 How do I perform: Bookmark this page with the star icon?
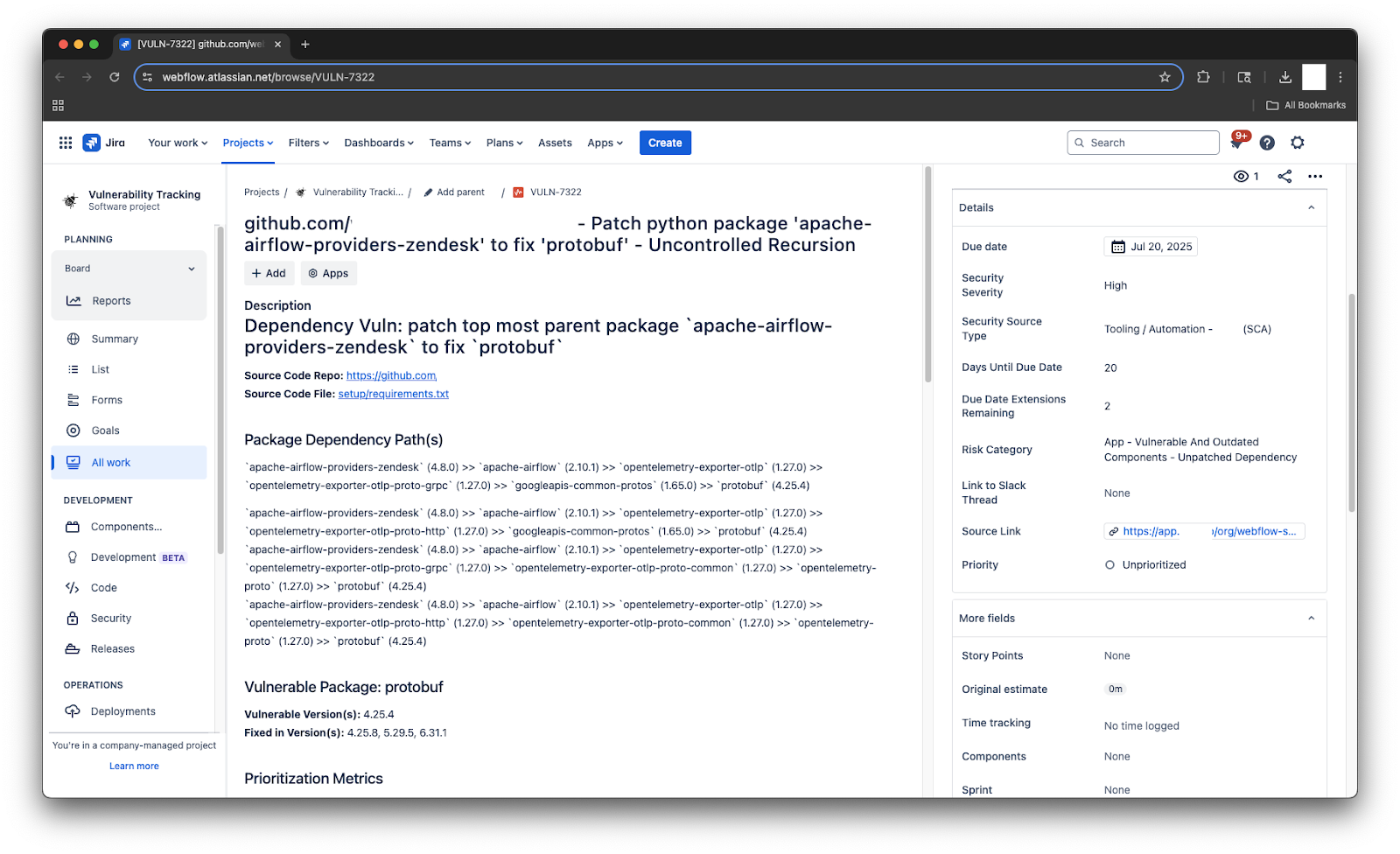point(1165,77)
